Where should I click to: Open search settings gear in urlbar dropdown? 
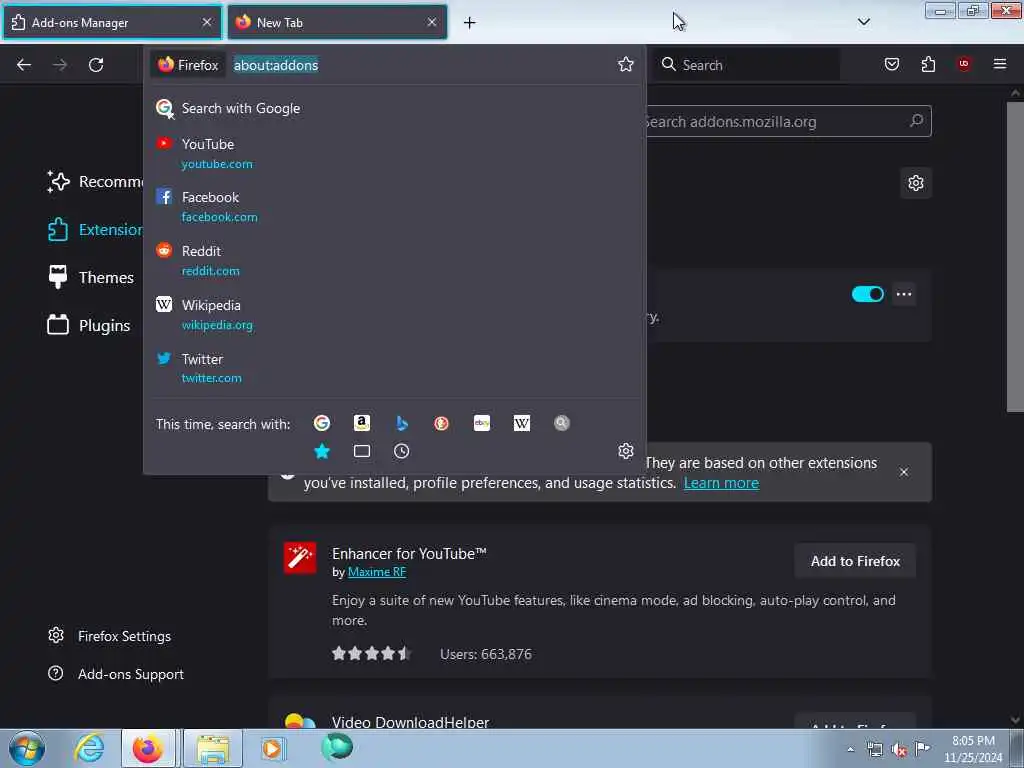(x=626, y=451)
